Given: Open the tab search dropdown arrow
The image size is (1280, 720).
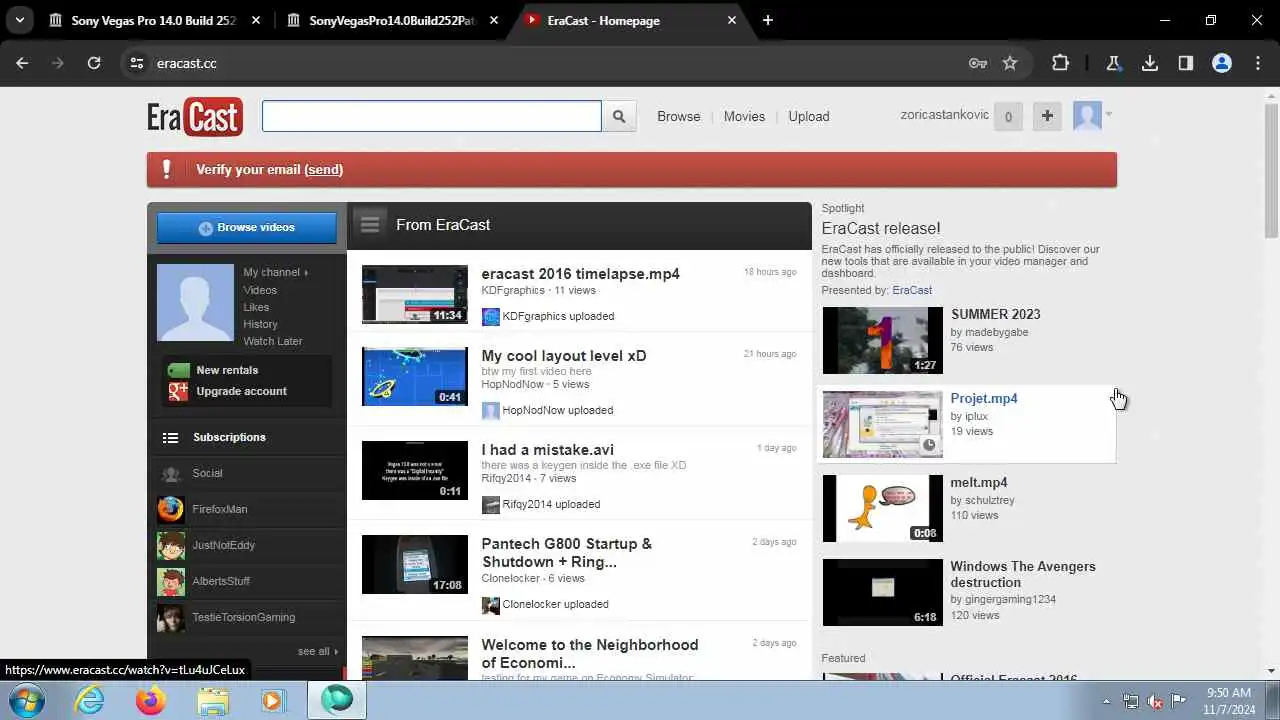Looking at the screenshot, I should coord(19,20).
